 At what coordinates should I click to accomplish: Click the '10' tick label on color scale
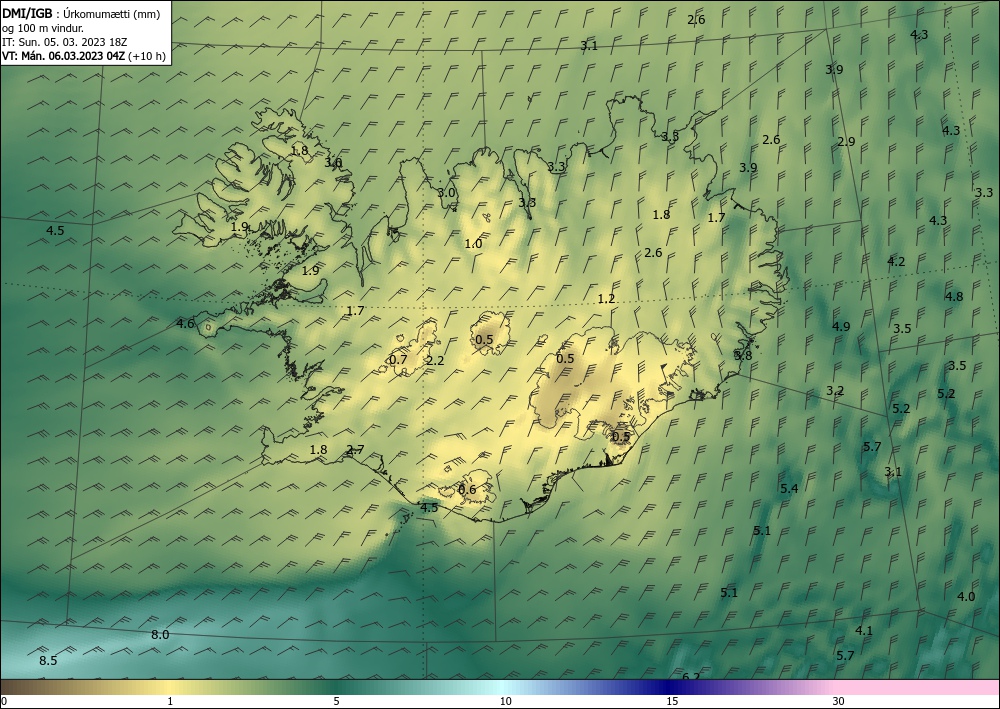click(x=505, y=702)
